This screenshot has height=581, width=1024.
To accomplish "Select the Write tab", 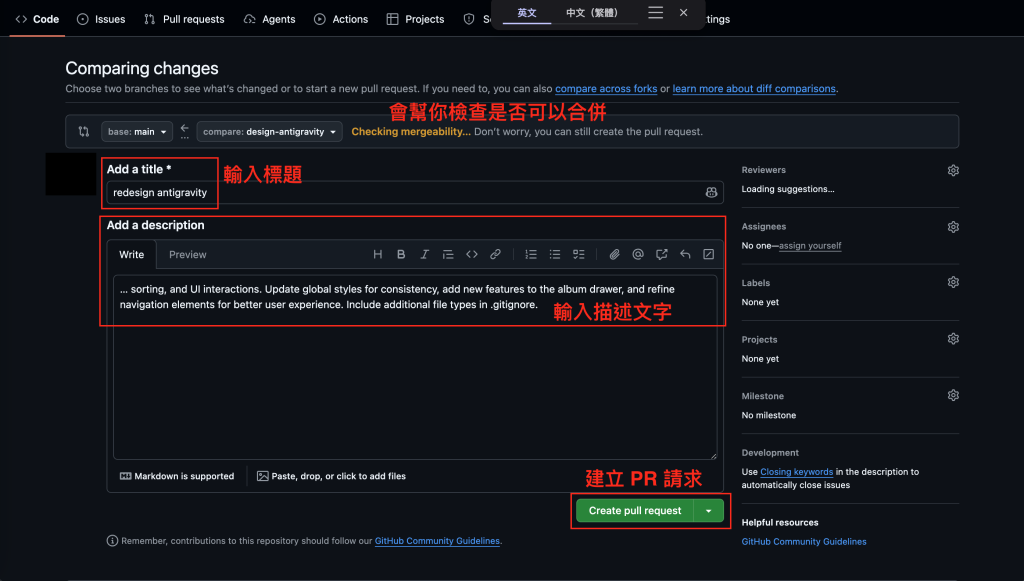I will point(131,255).
